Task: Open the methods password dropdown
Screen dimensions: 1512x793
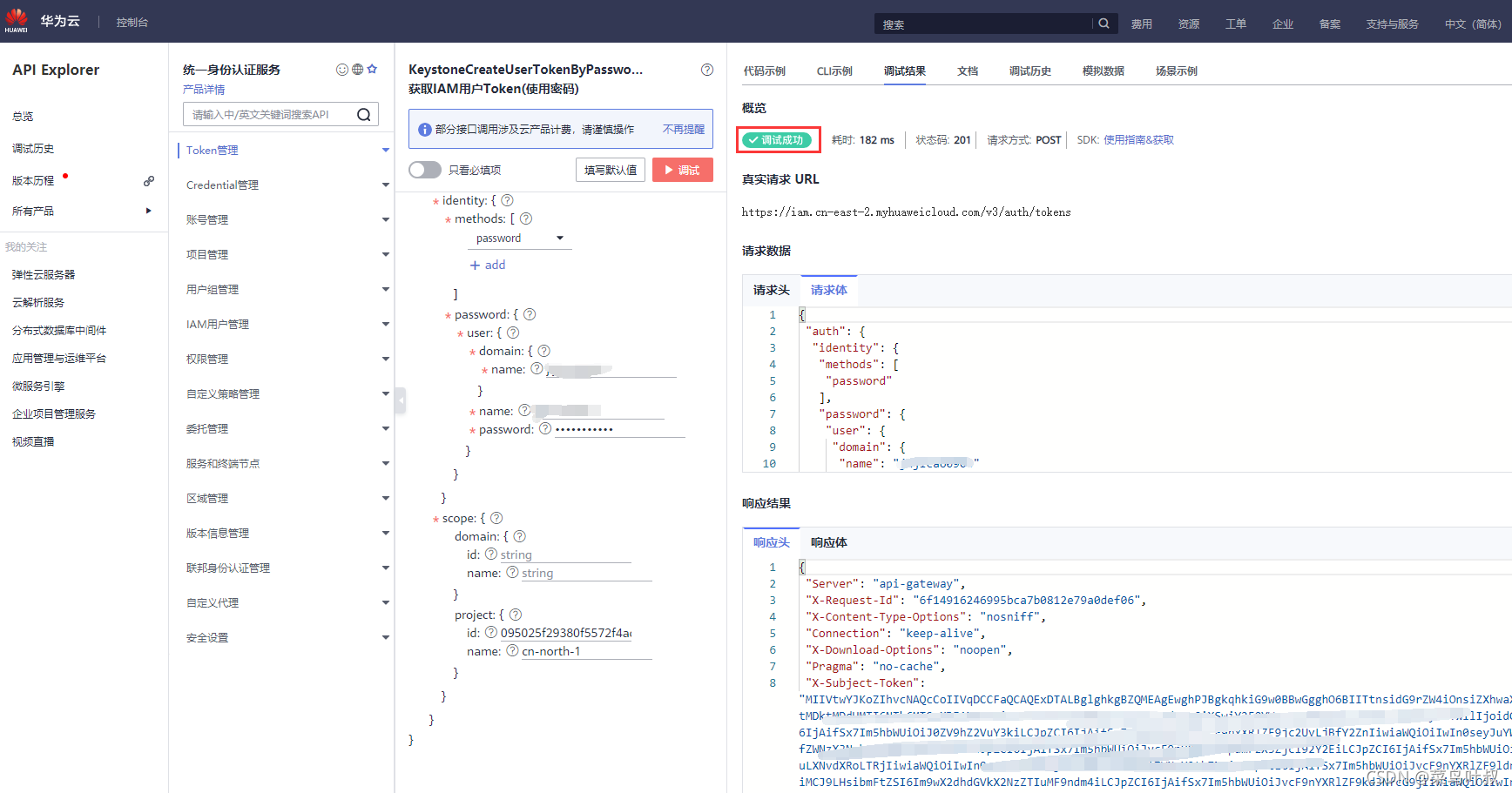Action: 520,239
